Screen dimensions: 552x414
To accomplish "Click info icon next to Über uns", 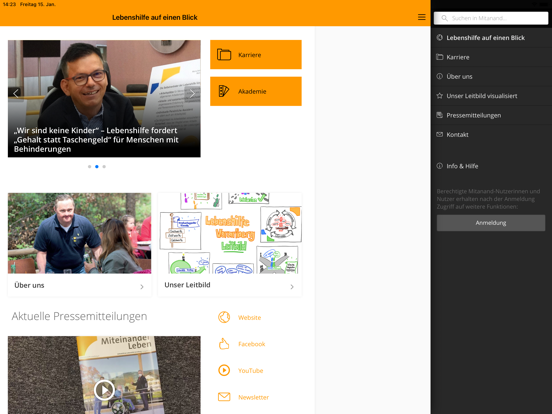I will [439, 76].
